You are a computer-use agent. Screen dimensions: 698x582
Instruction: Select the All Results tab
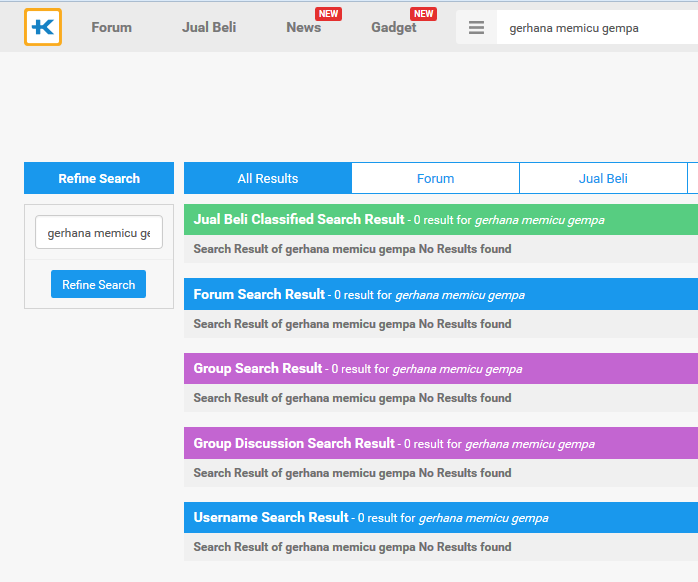pyautogui.click(x=268, y=178)
